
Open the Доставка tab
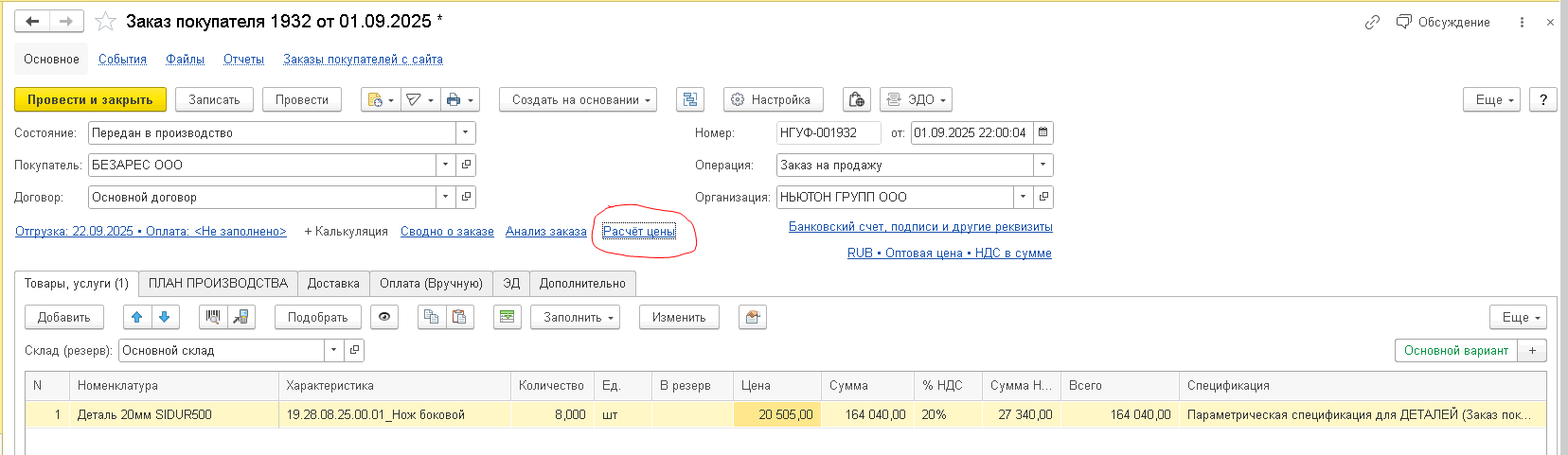pos(333,283)
